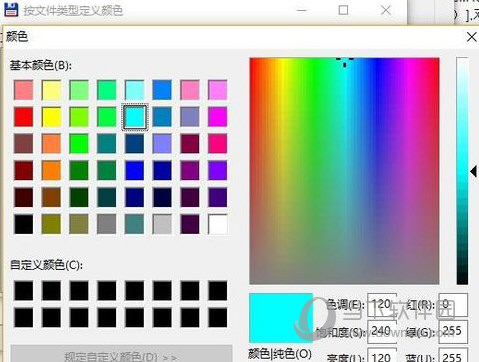
Task: Select the light pink swatch in first row
Action: (190, 90)
